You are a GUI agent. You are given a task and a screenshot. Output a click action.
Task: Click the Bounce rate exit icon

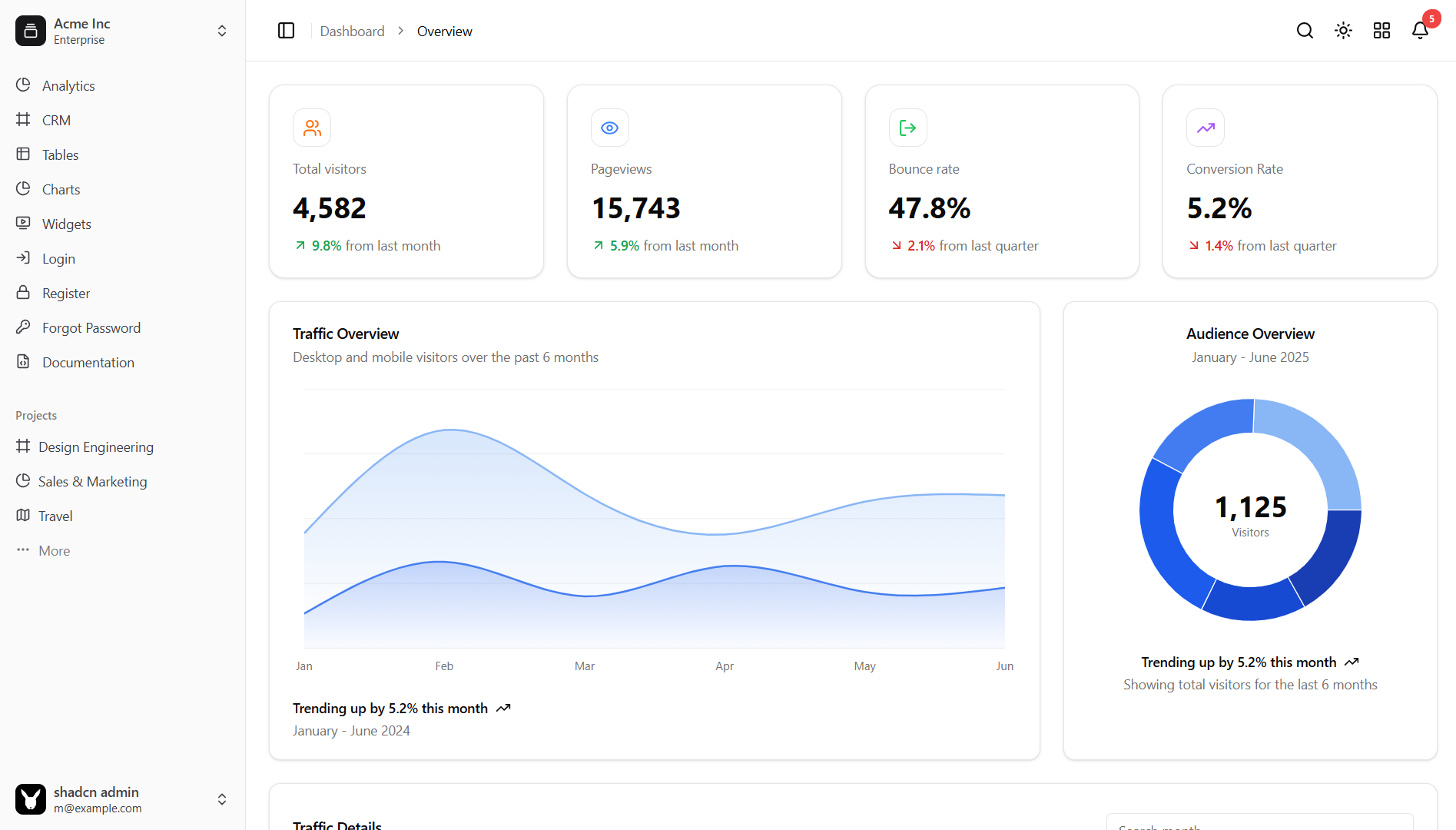point(907,128)
